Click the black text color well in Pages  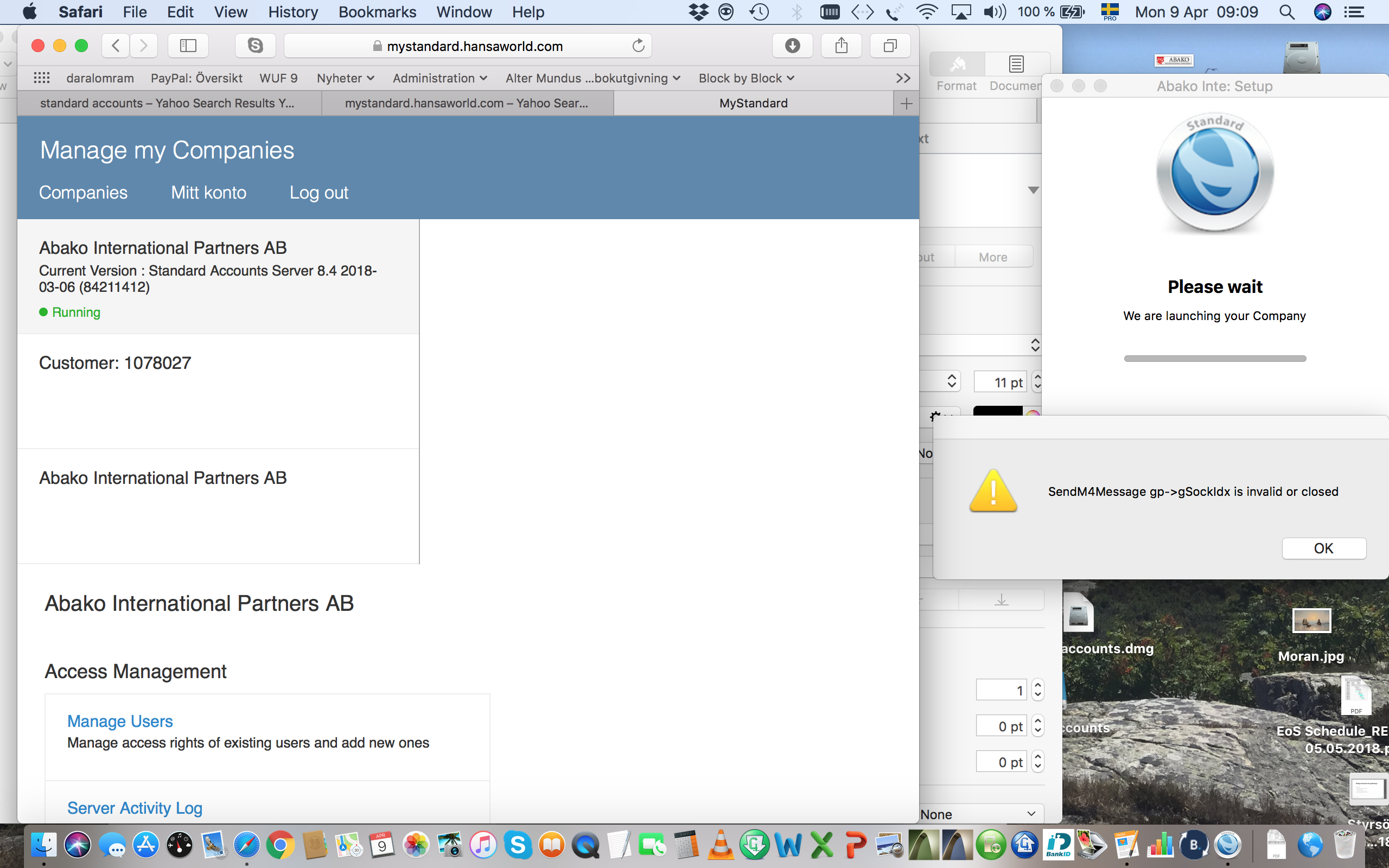[998, 411]
